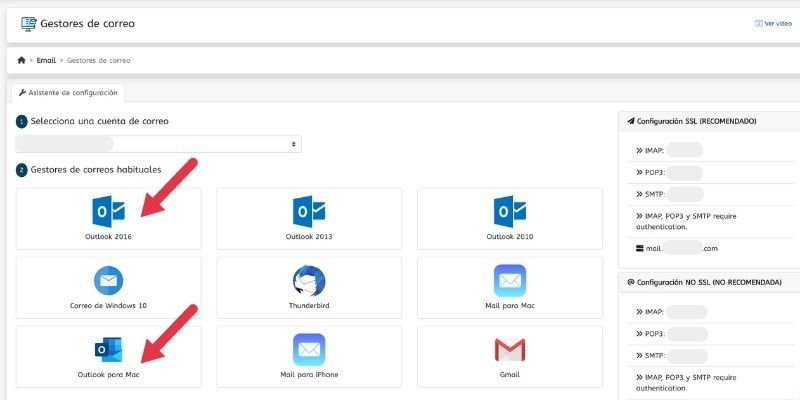Click the Gestores de correo page title
Screen dimensions: 800x400
click(87, 23)
